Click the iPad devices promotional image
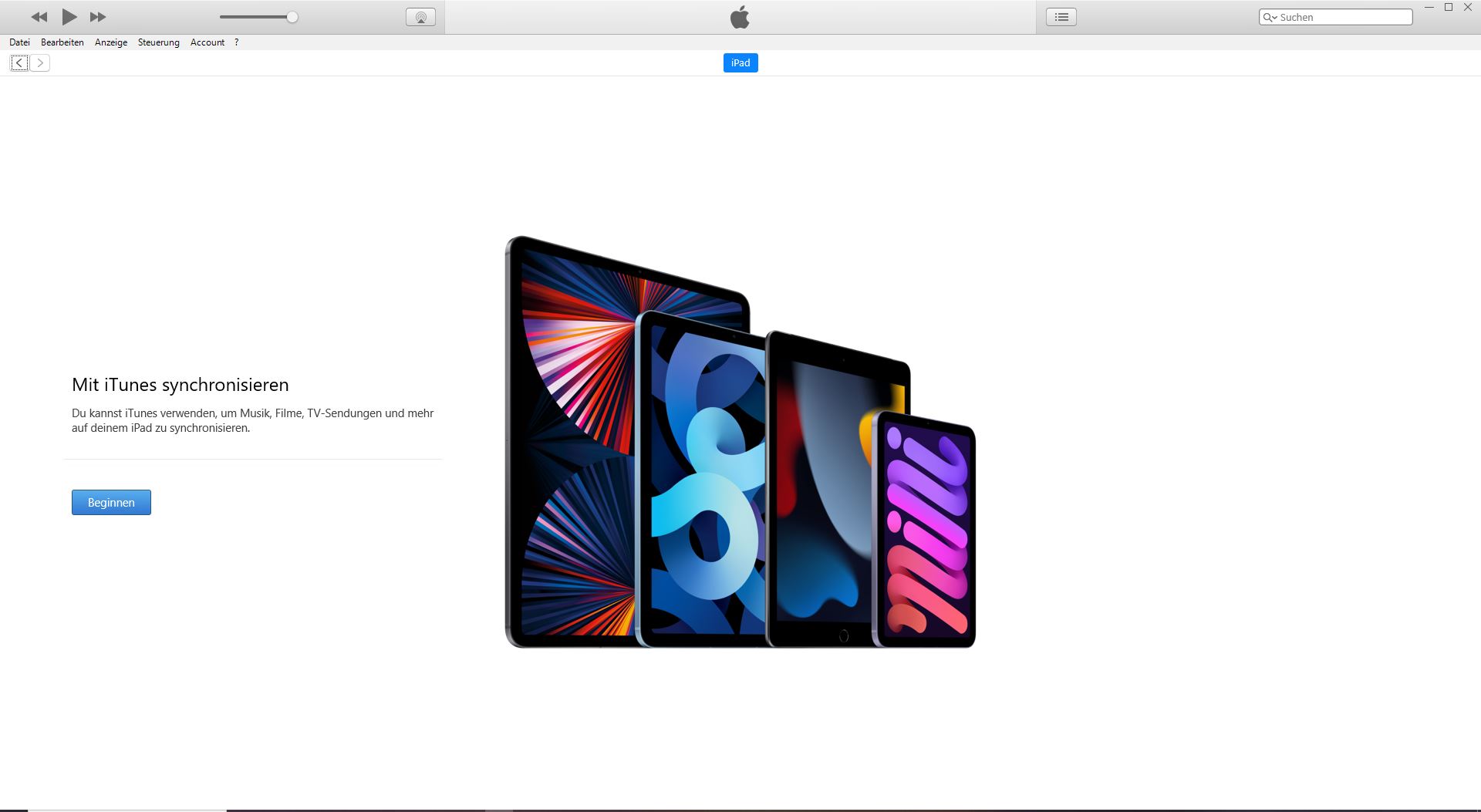 [740, 442]
